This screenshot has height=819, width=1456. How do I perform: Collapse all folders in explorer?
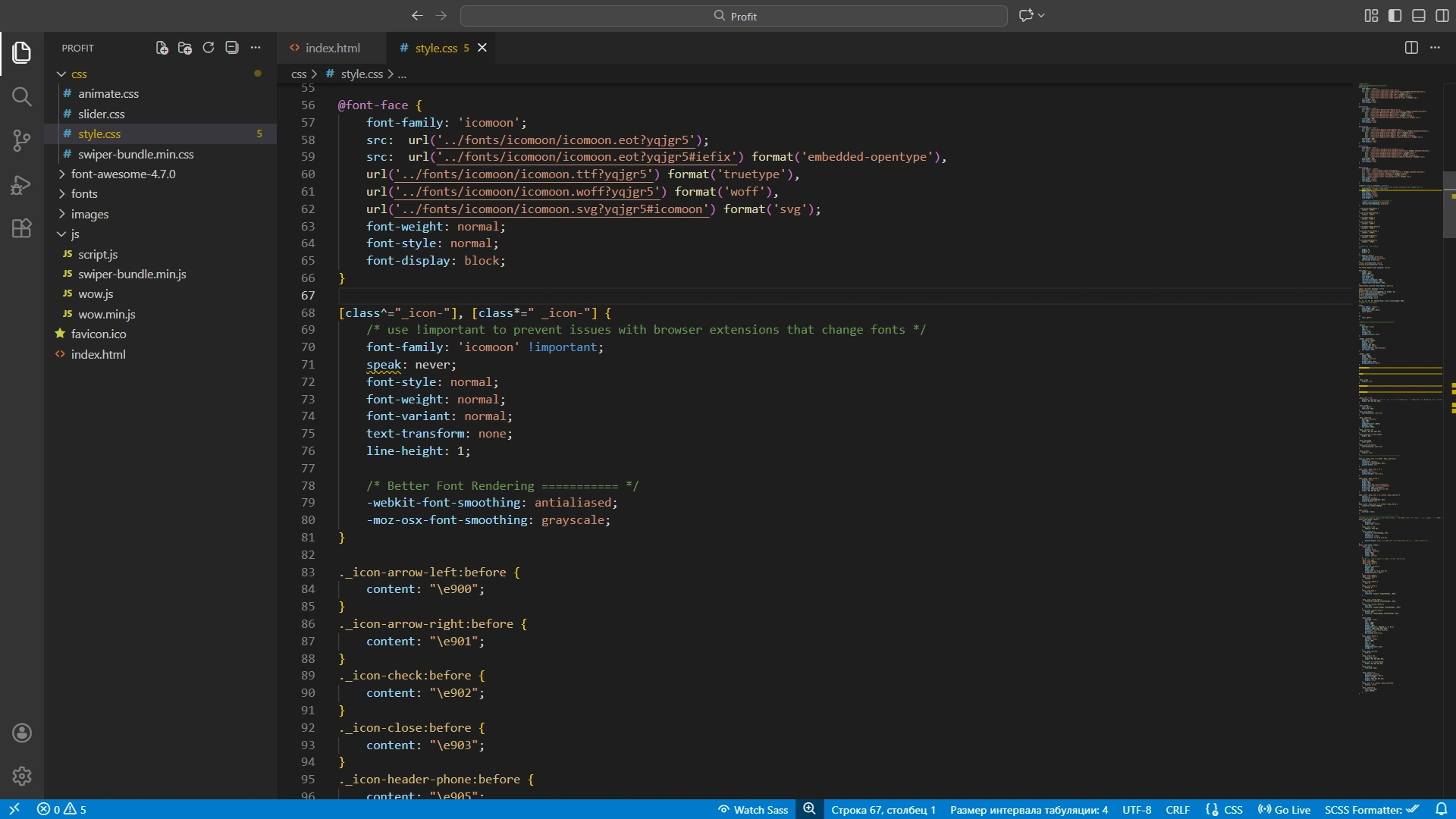232,48
